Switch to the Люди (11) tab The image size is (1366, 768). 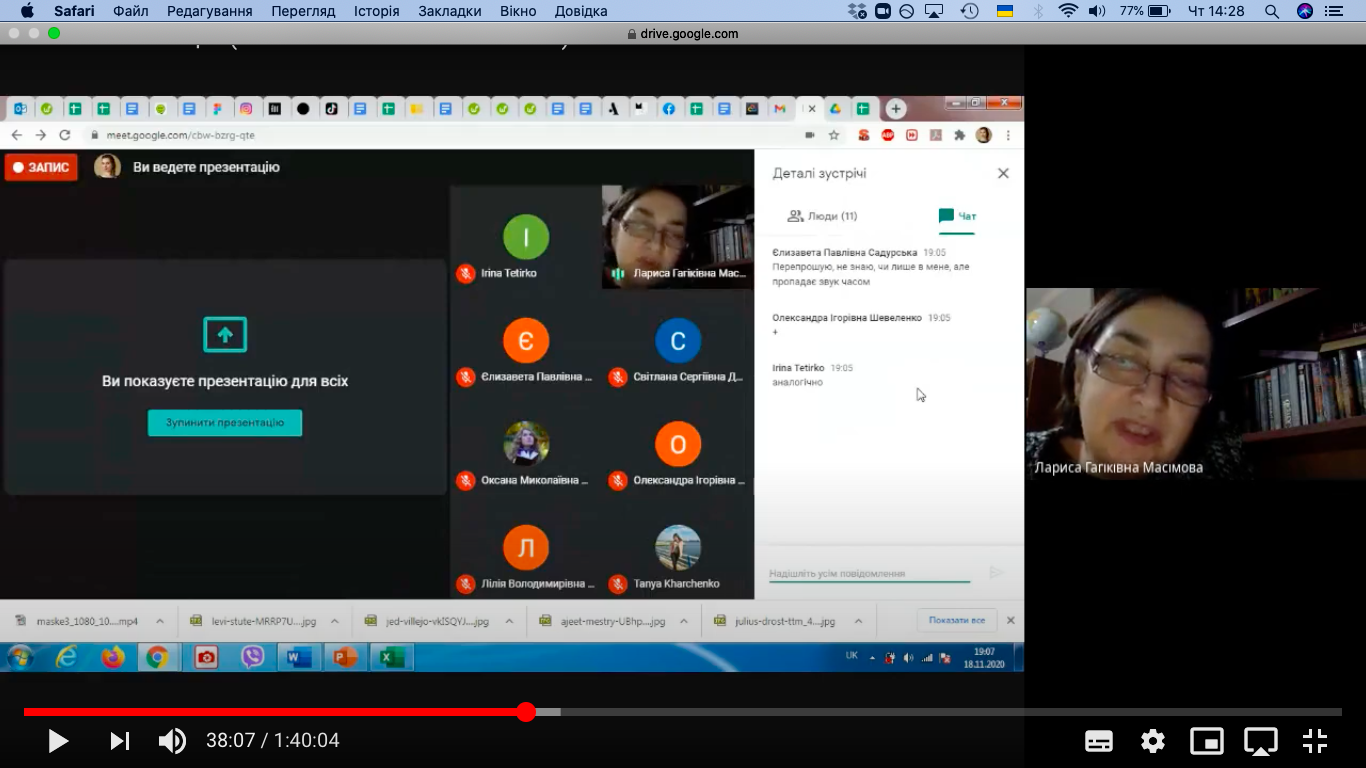pyautogui.click(x=822, y=216)
